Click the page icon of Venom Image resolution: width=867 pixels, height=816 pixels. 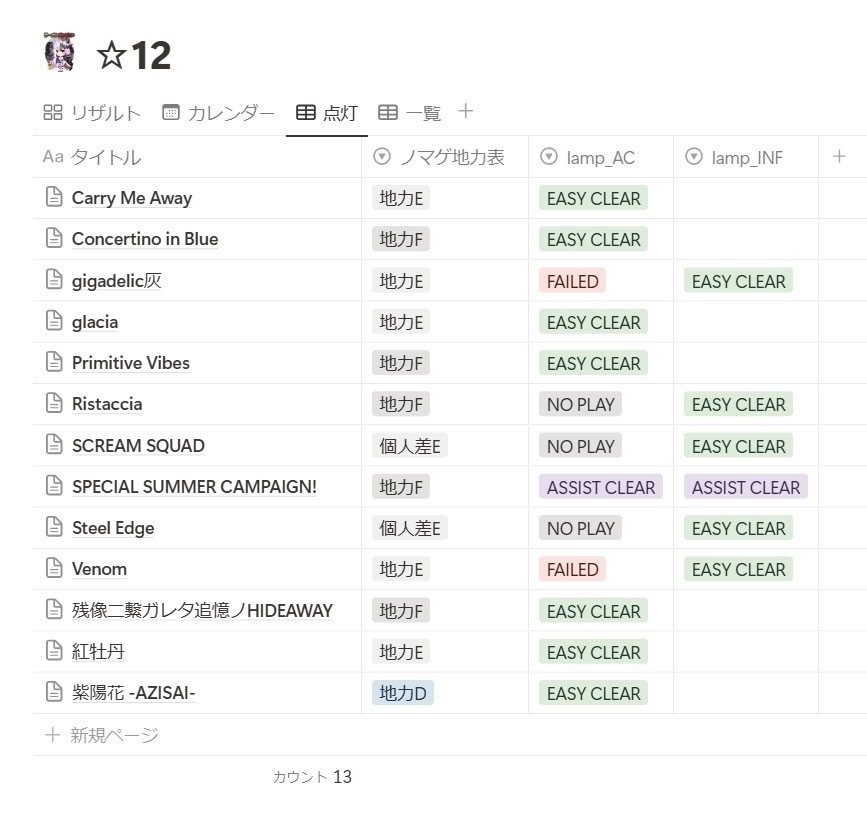54,567
